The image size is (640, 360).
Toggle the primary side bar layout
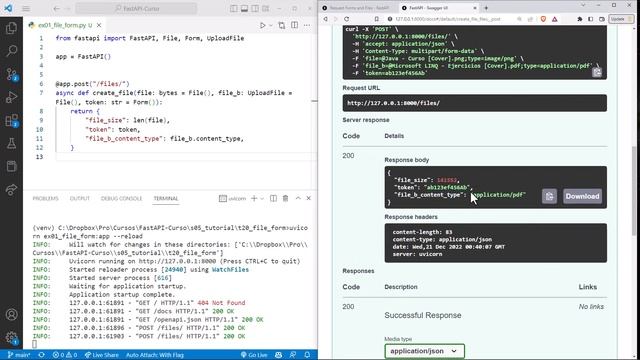point(233,9)
